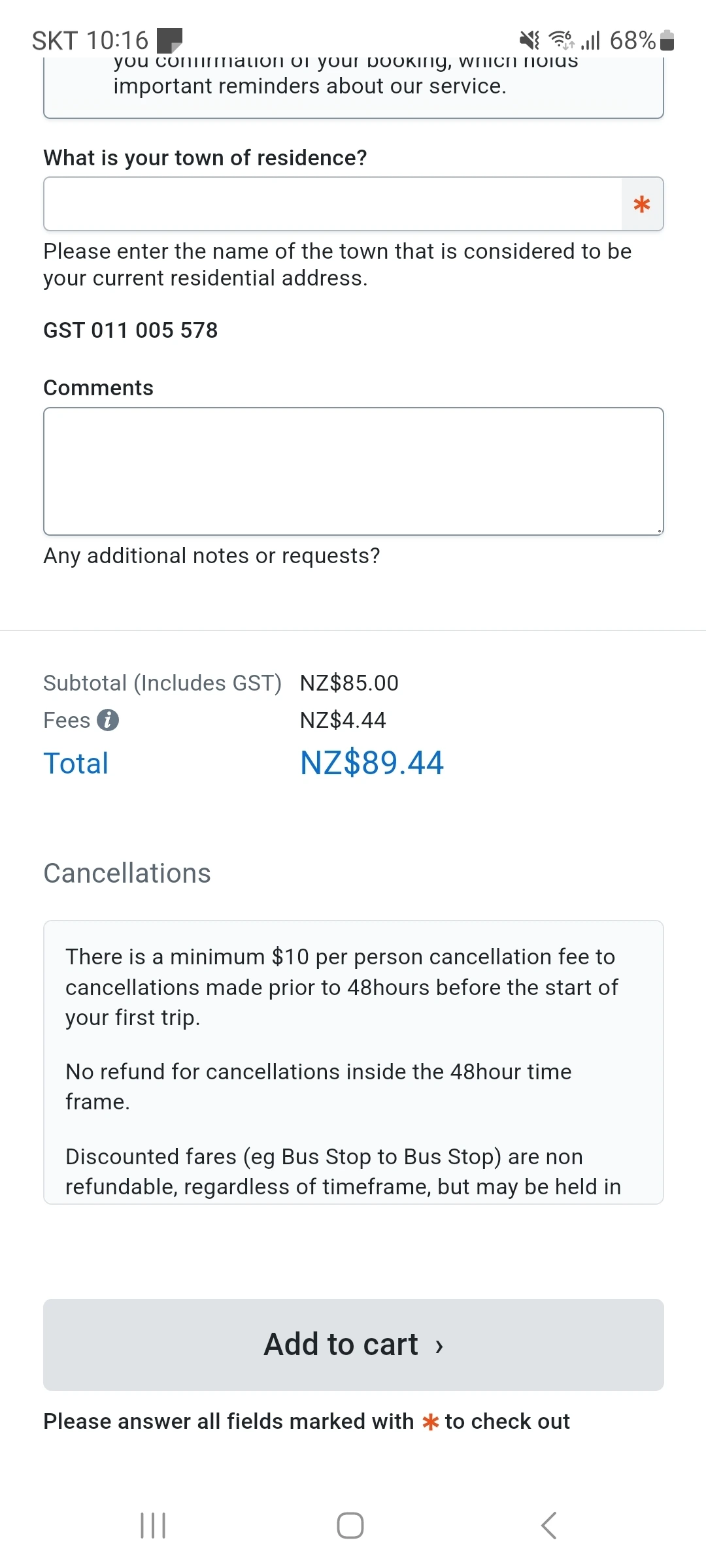
Task: Tap the red required asterisk in town field
Action: click(x=642, y=204)
